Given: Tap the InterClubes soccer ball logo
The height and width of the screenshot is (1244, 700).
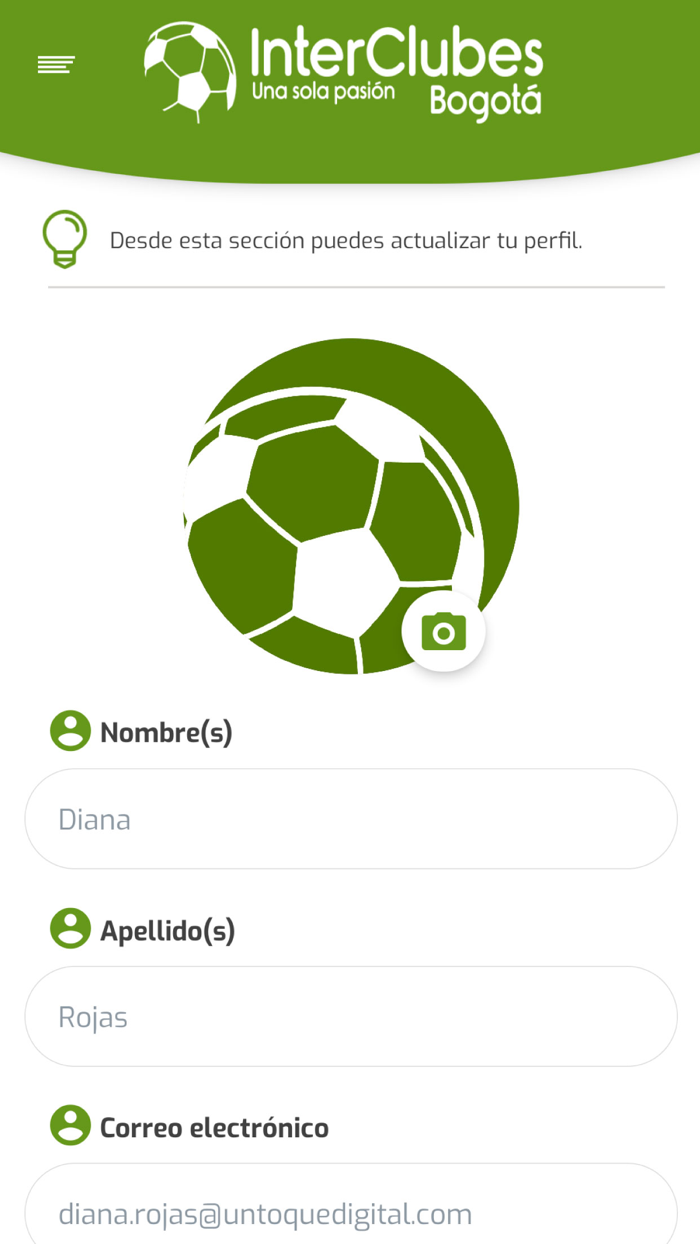Looking at the screenshot, I should (x=188, y=67).
